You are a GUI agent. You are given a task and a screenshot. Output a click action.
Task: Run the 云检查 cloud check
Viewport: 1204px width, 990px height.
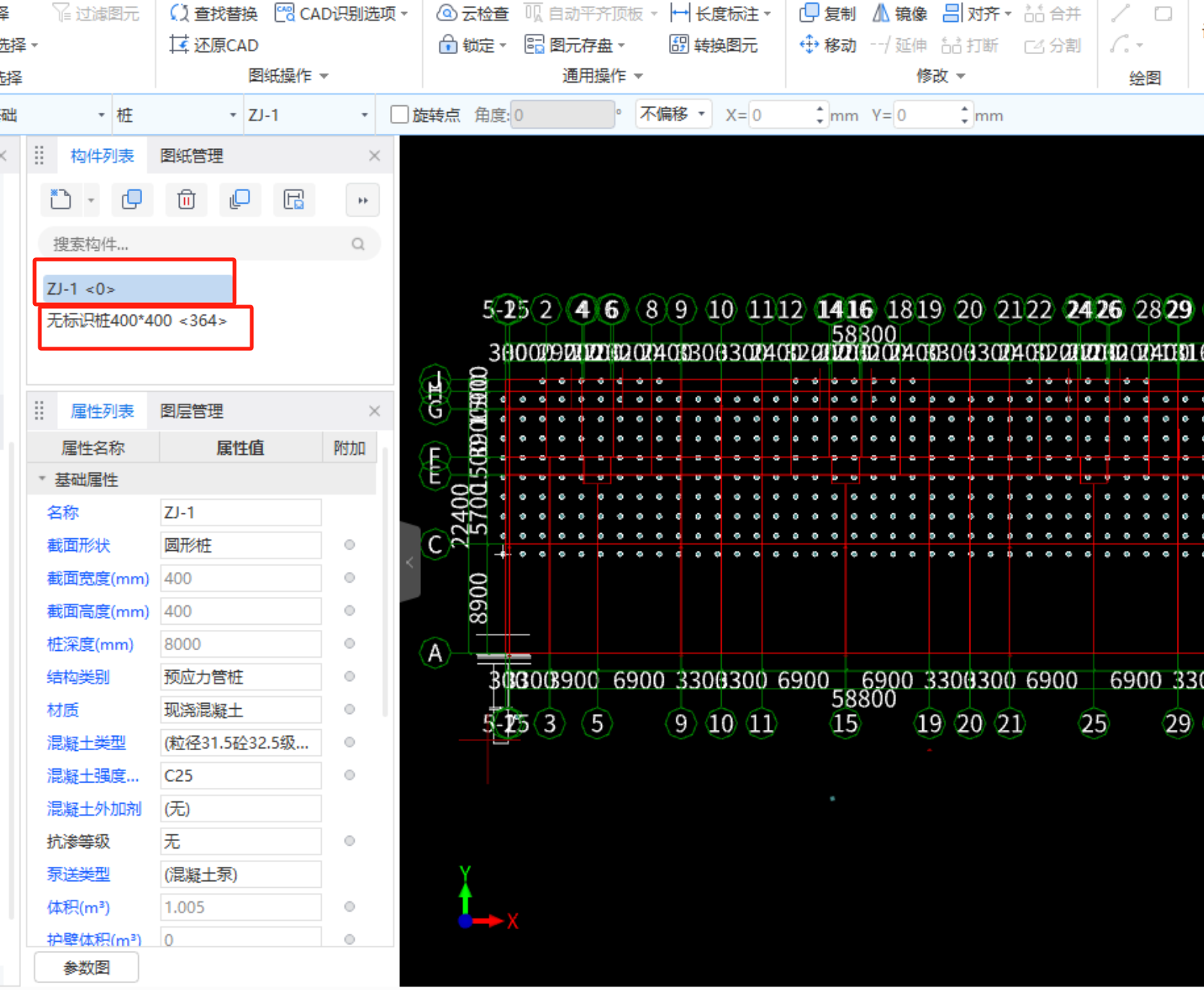coord(473,14)
